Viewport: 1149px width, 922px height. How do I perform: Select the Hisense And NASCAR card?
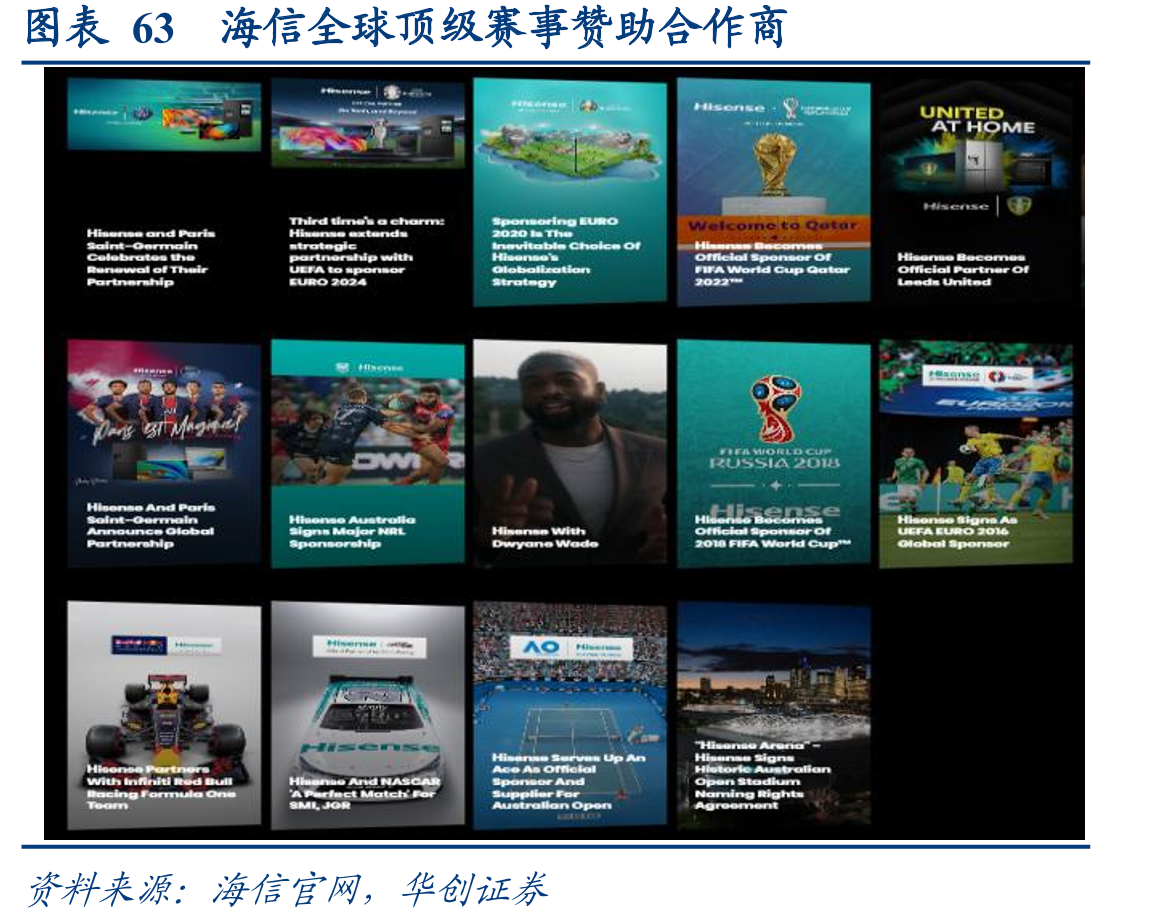367,715
